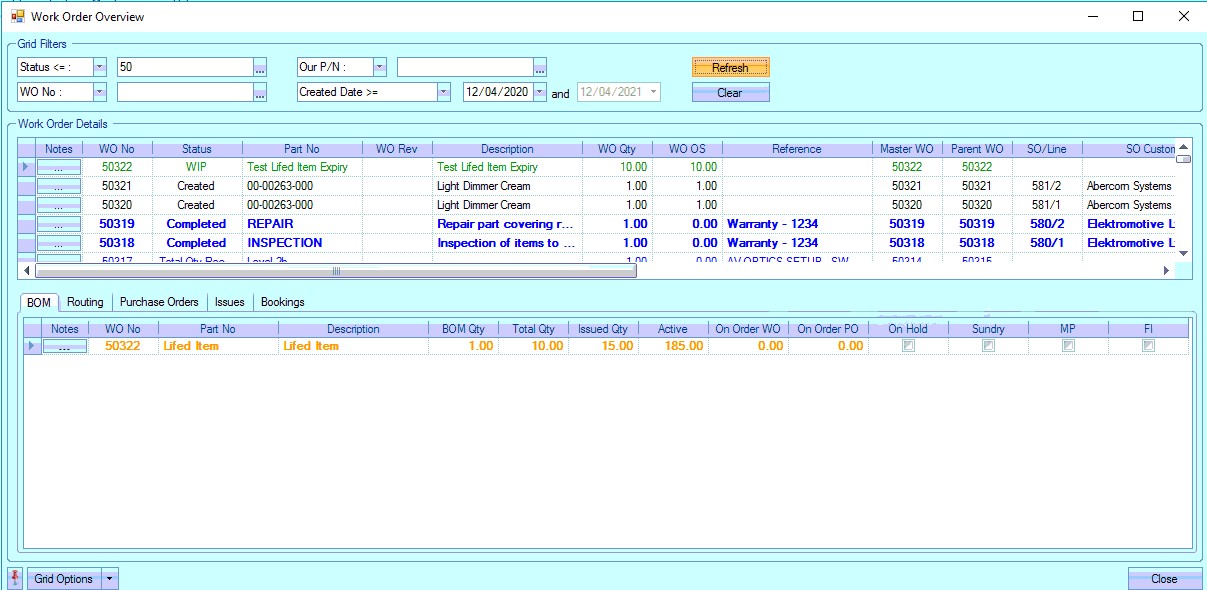Image resolution: width=1207 pixels, height=590 pixels.
Task: Expand the Created Date >= filter dropdown
Action: pyautogui.click(x=444, y=93)
